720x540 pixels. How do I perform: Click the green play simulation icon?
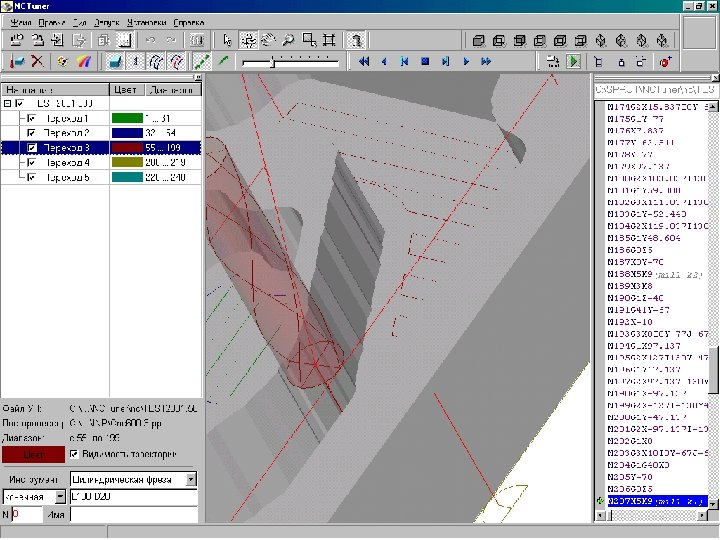573,62
